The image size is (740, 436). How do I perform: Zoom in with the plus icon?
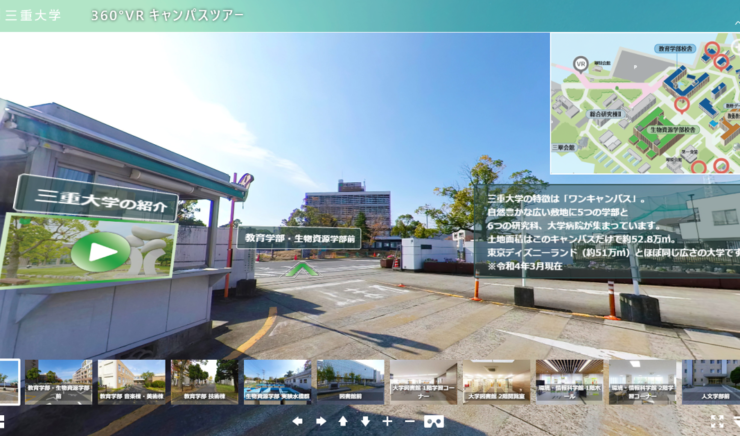[x=388, y=421]
